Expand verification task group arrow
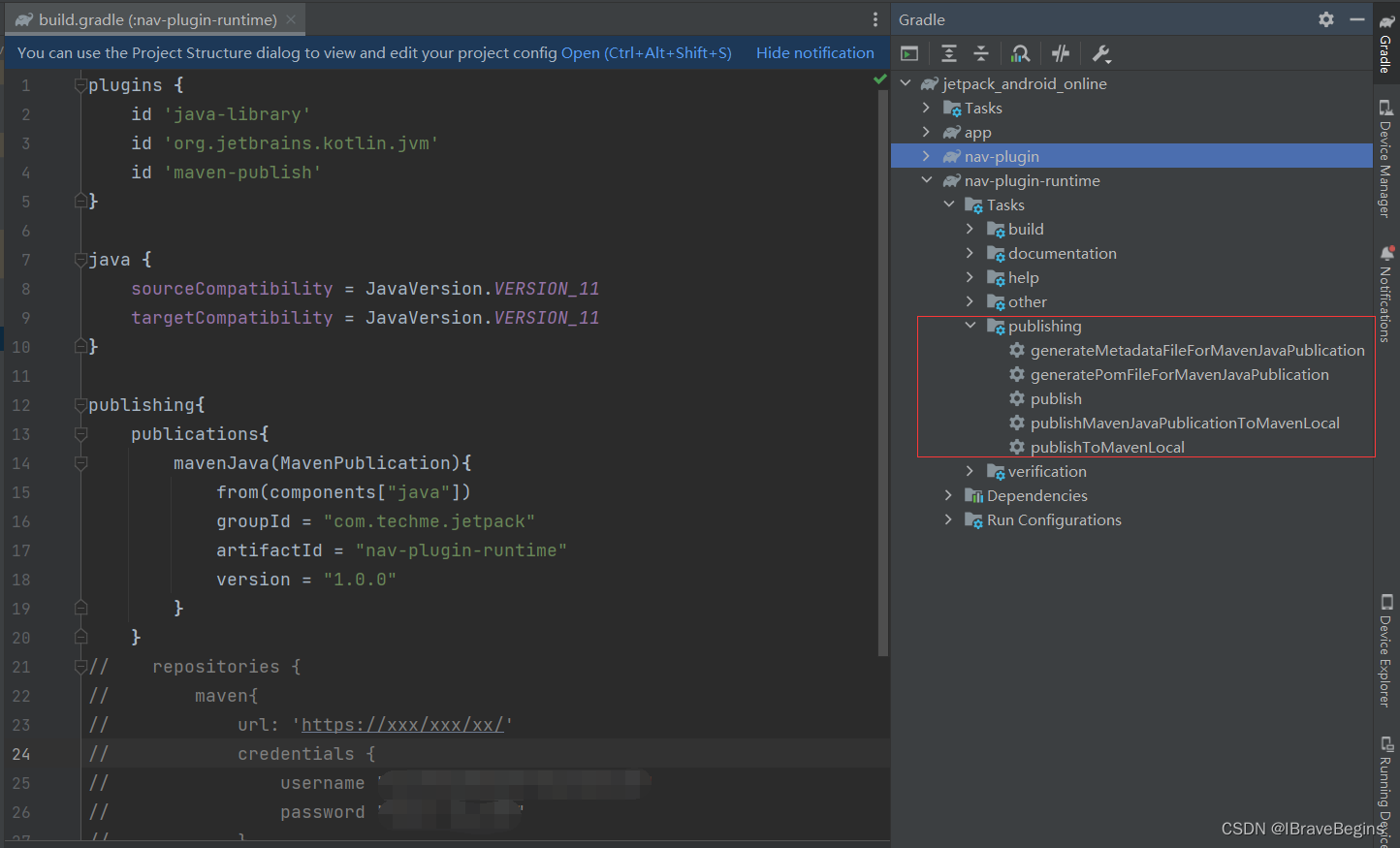Viewport: 1400px width, 848px height. (970, 471)
